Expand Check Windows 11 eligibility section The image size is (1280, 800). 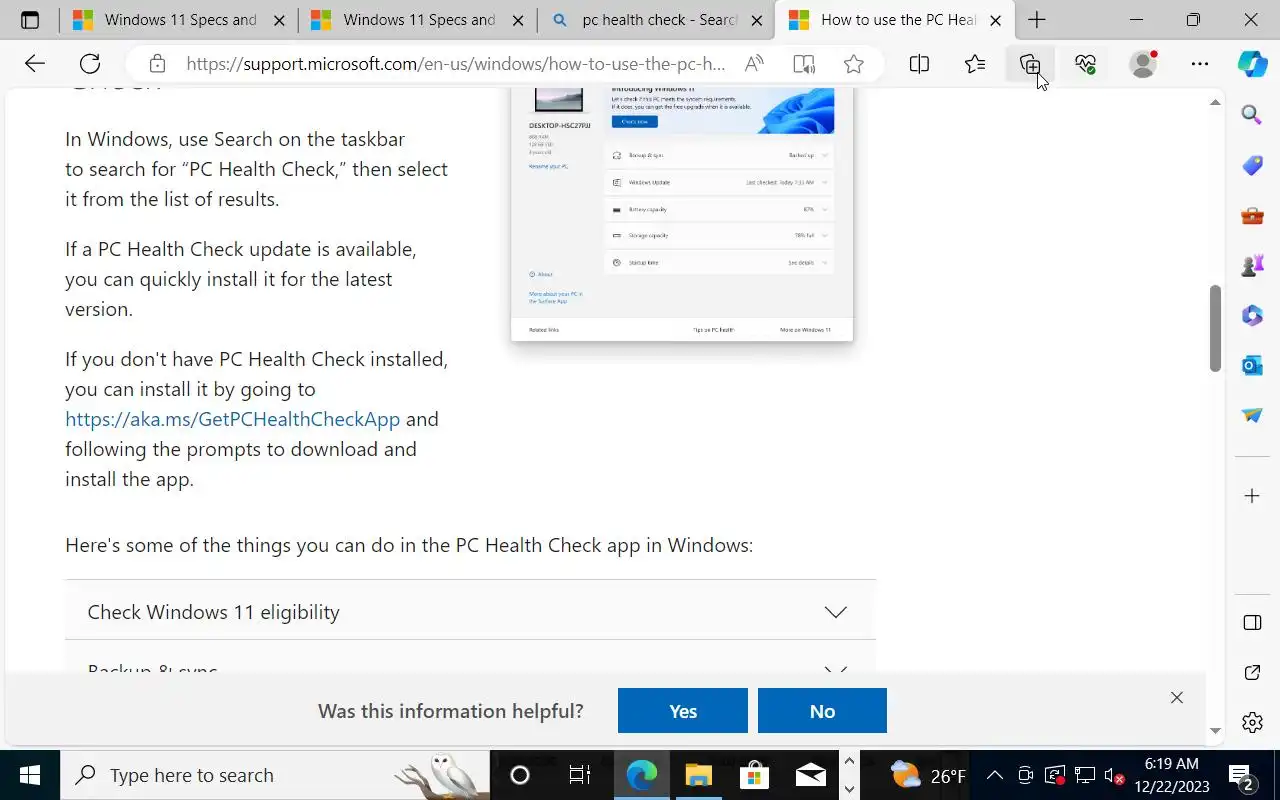coord(470,612)
